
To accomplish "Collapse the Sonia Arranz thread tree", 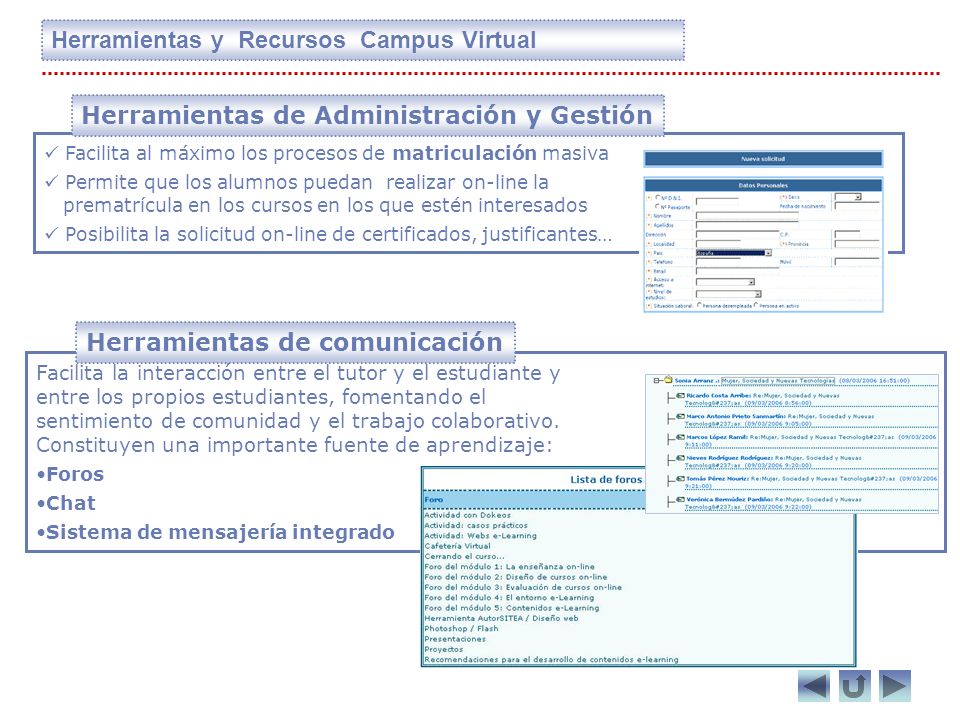I will tap(657, 381).
